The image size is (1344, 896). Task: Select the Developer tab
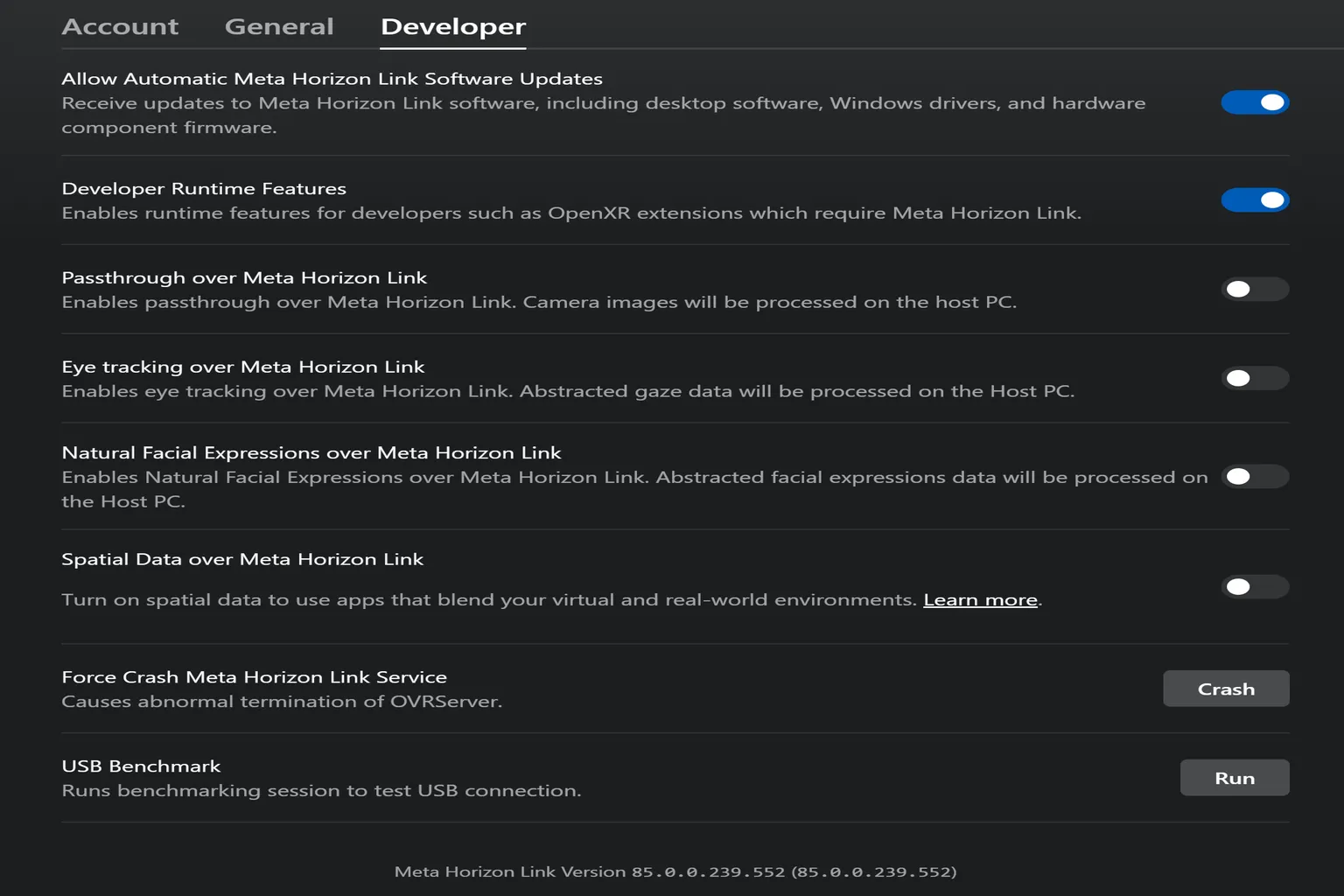[x=453, y=27]
